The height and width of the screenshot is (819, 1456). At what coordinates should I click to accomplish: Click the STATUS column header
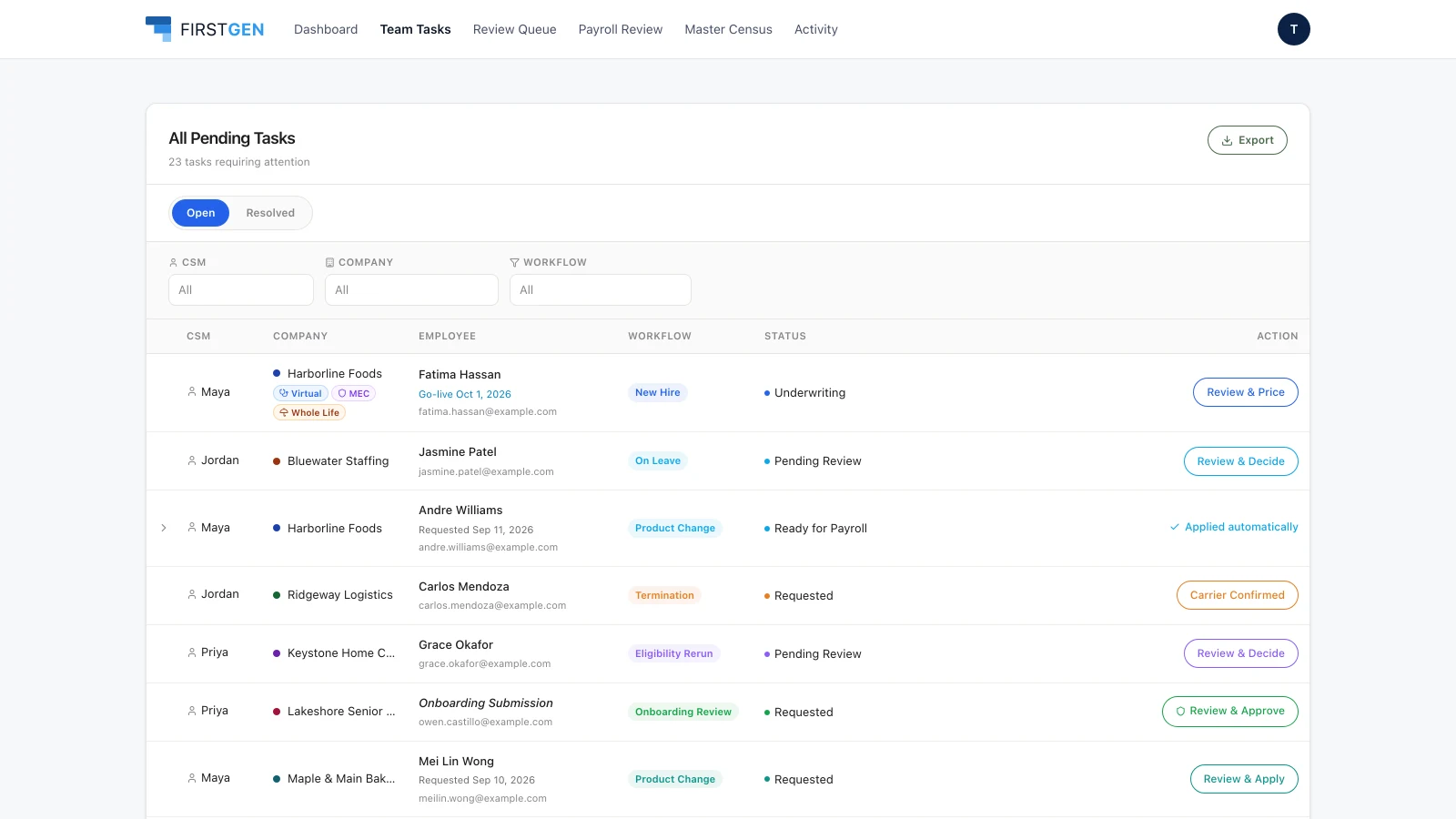(x=785, y=336)
